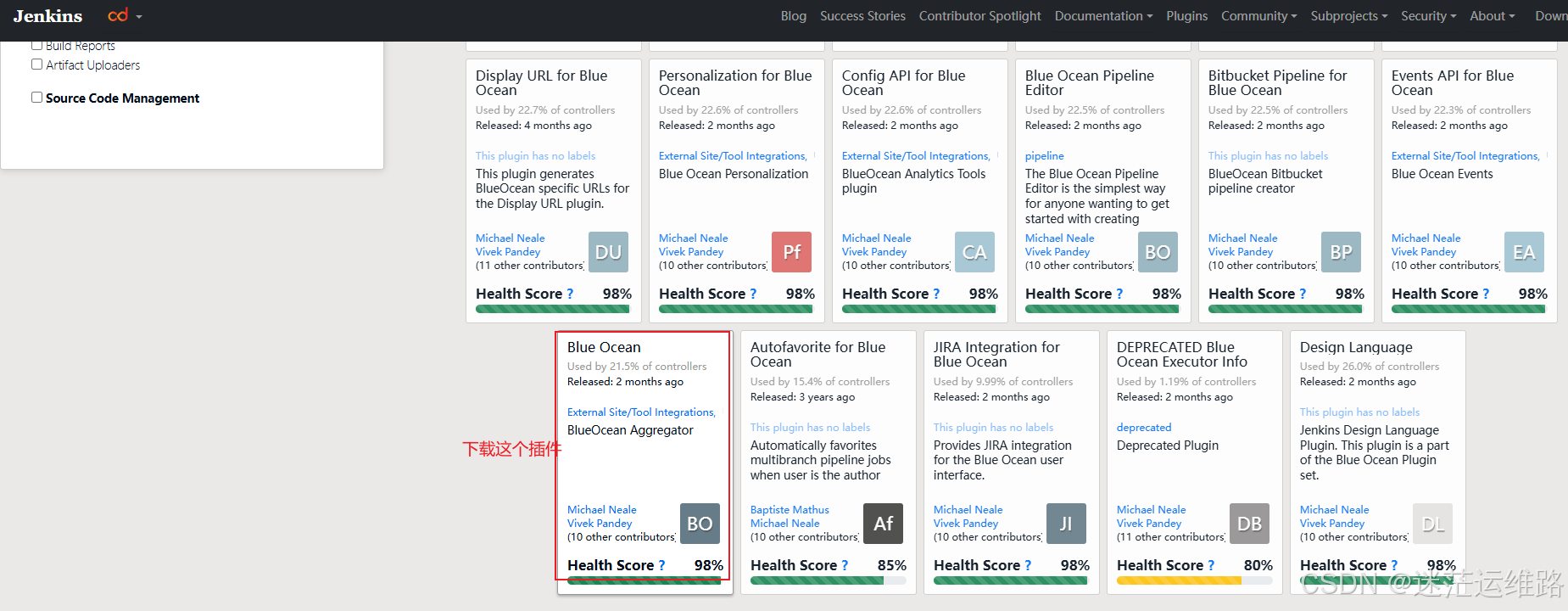This screenshot has width=1568, height=611.
Task: Click the Display URL 98% health bar
Action: [x=554, y=309]
